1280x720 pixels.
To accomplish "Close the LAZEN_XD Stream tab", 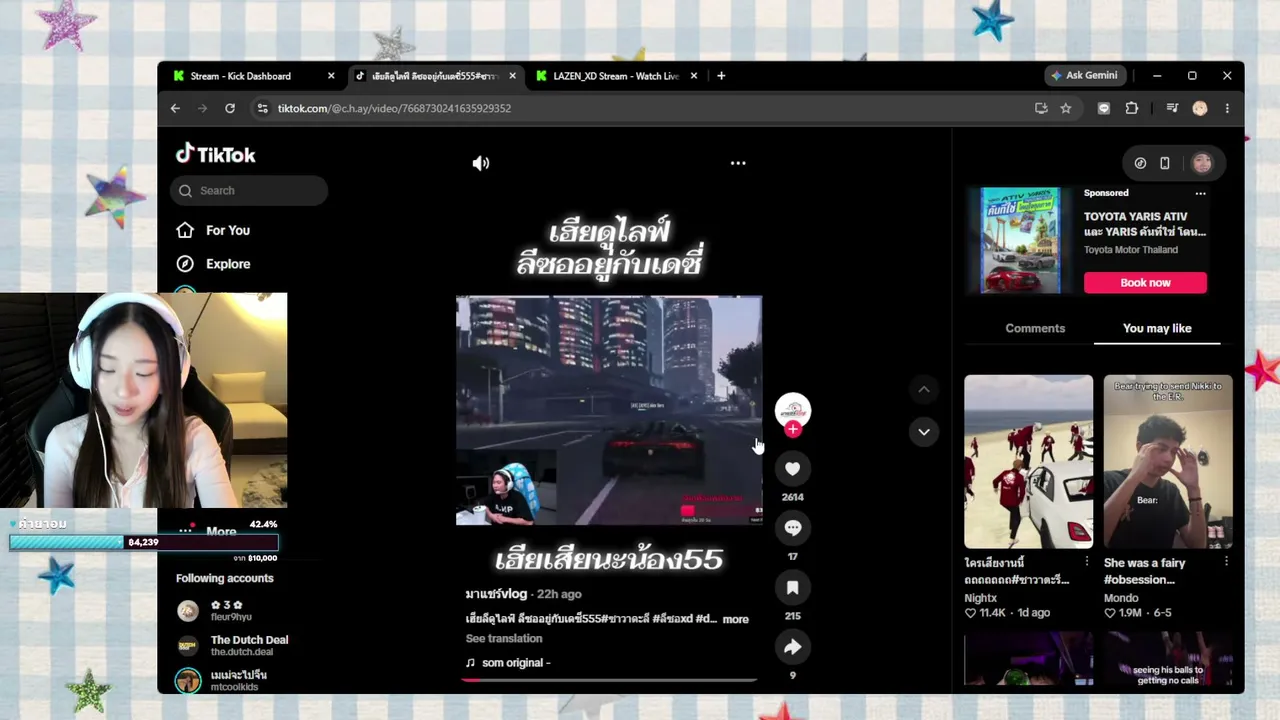I will (693, 76).
